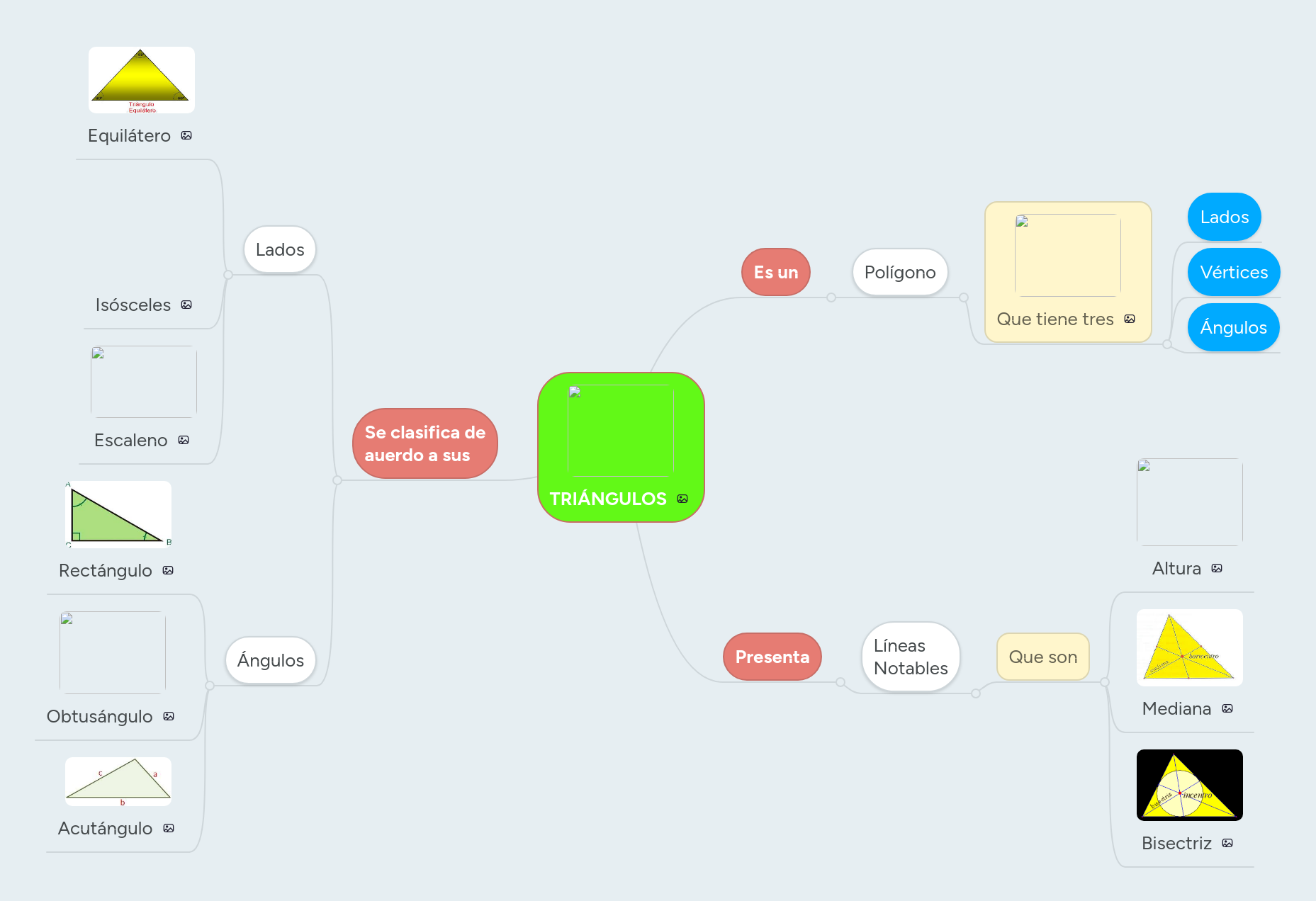Select the blue Vértices node
This screenshot has height=901, width=1316.
pos(1234,272)
